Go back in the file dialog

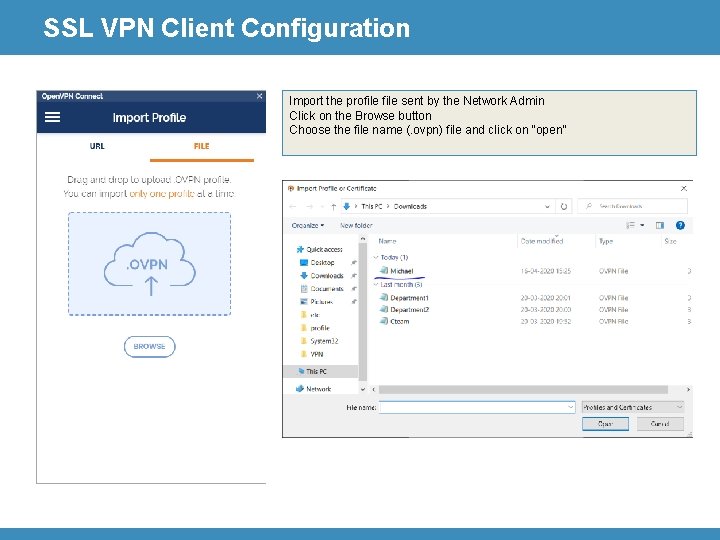pos(293,207)
